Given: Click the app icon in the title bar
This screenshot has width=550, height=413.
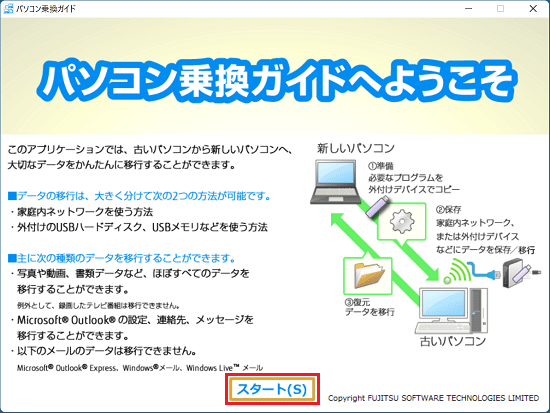Looking at the screenshot, I should tap(8, 8).
